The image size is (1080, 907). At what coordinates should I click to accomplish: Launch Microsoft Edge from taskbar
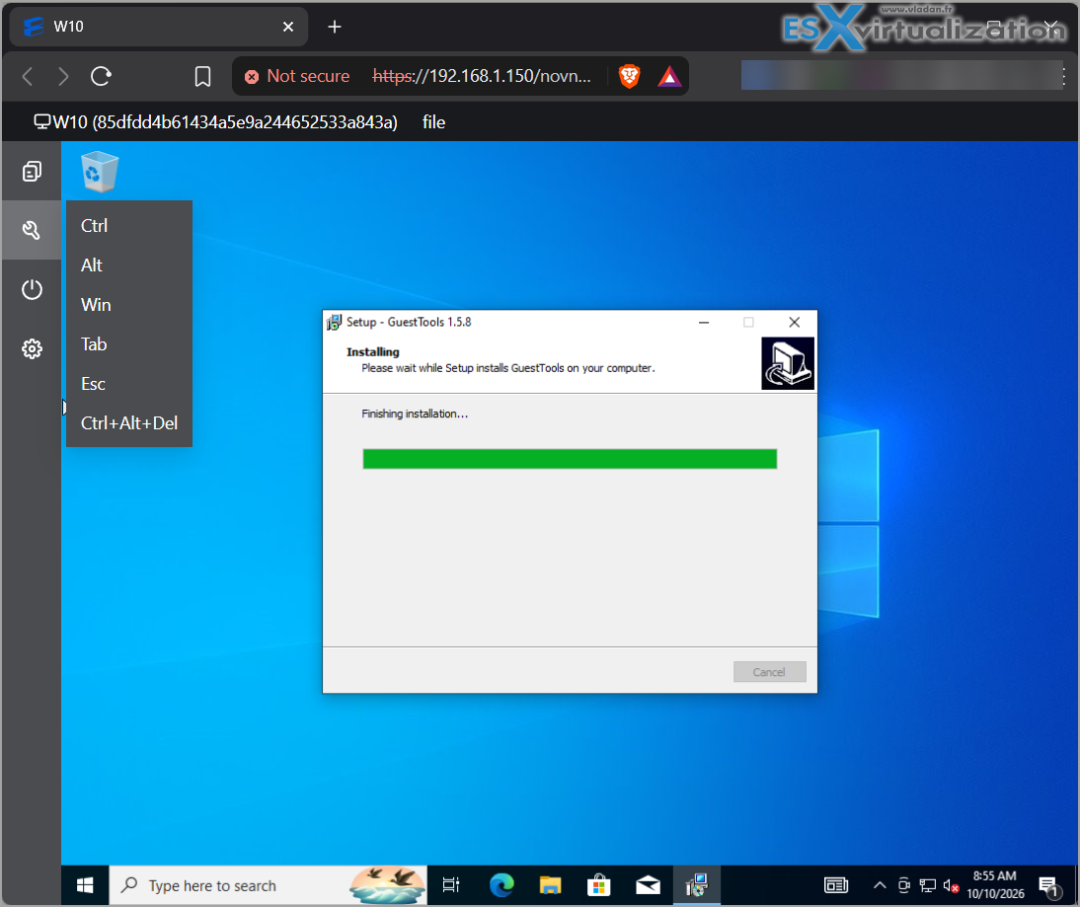coord(501,885)
